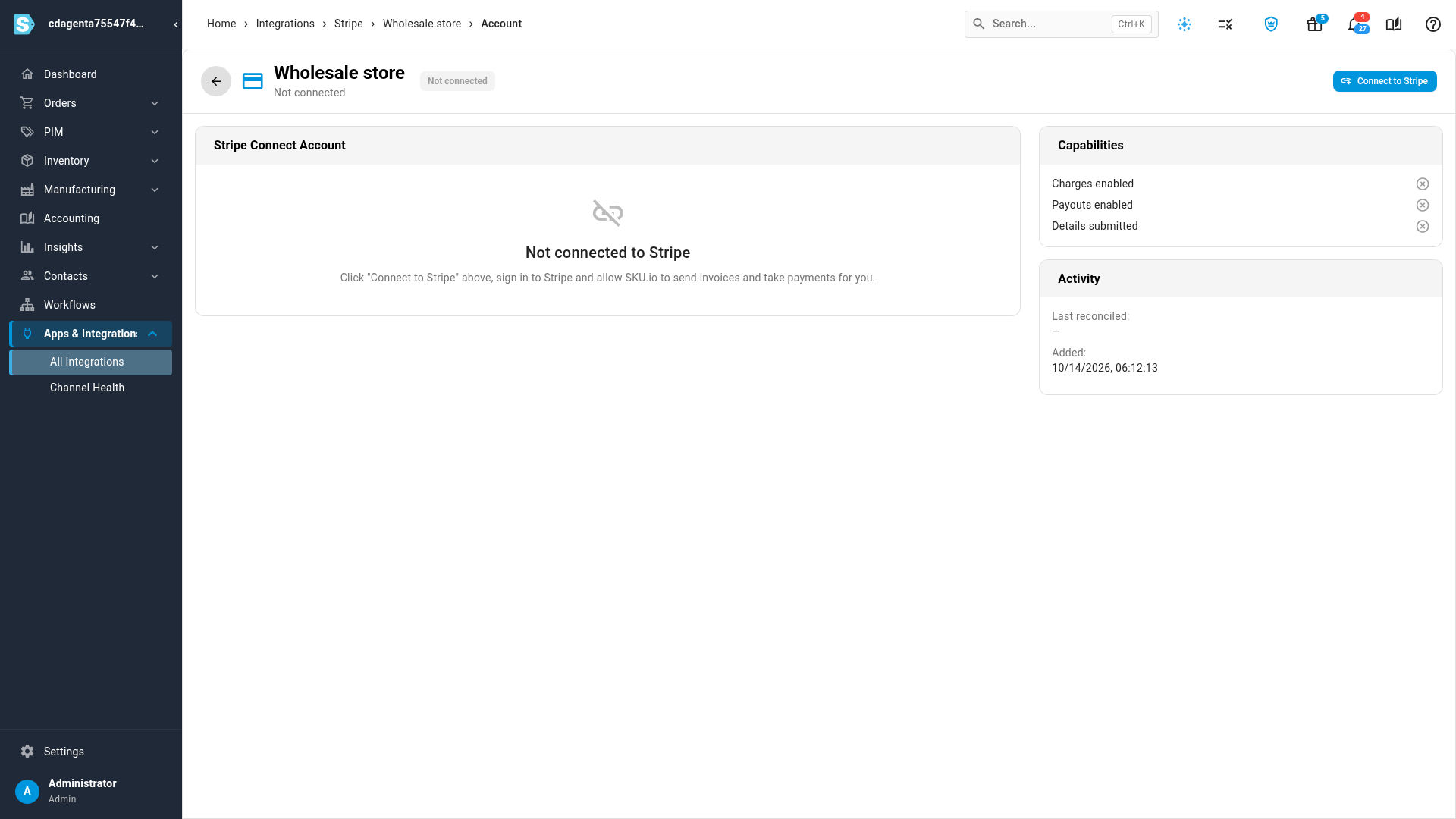Open Channel Health submenu item

tap(91, 388)
